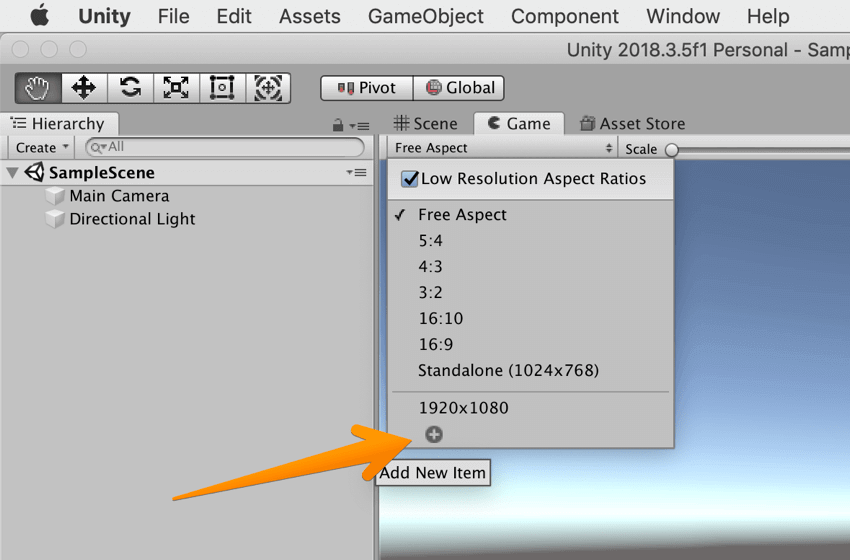
Task: Switch to the Asset Store tab
Action: (633, 124)
